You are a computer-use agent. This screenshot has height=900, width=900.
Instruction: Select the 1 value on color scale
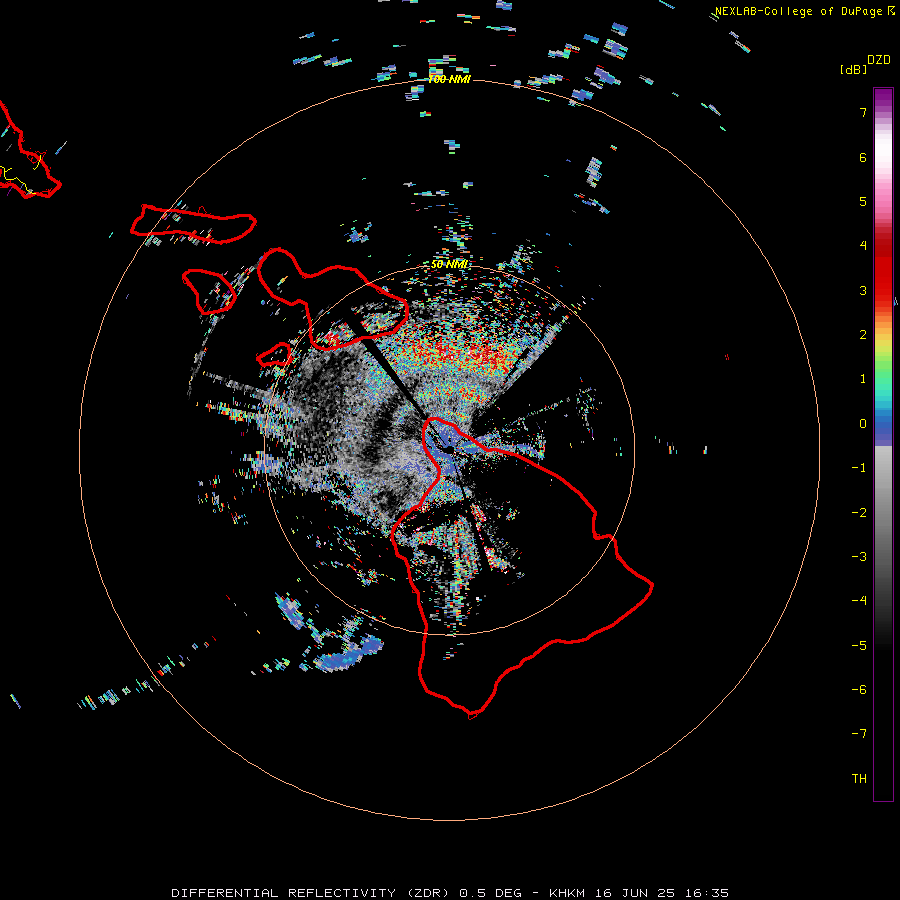pos(863,379)
